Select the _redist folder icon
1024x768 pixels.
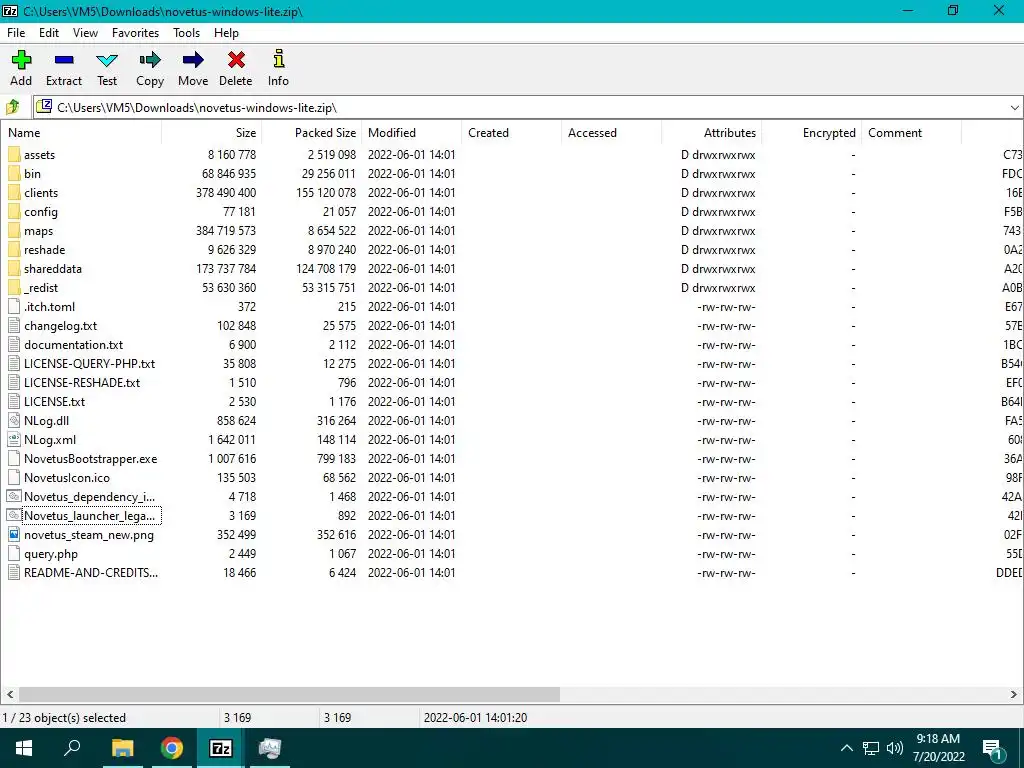pyautogui.click(x=14, y=287)
